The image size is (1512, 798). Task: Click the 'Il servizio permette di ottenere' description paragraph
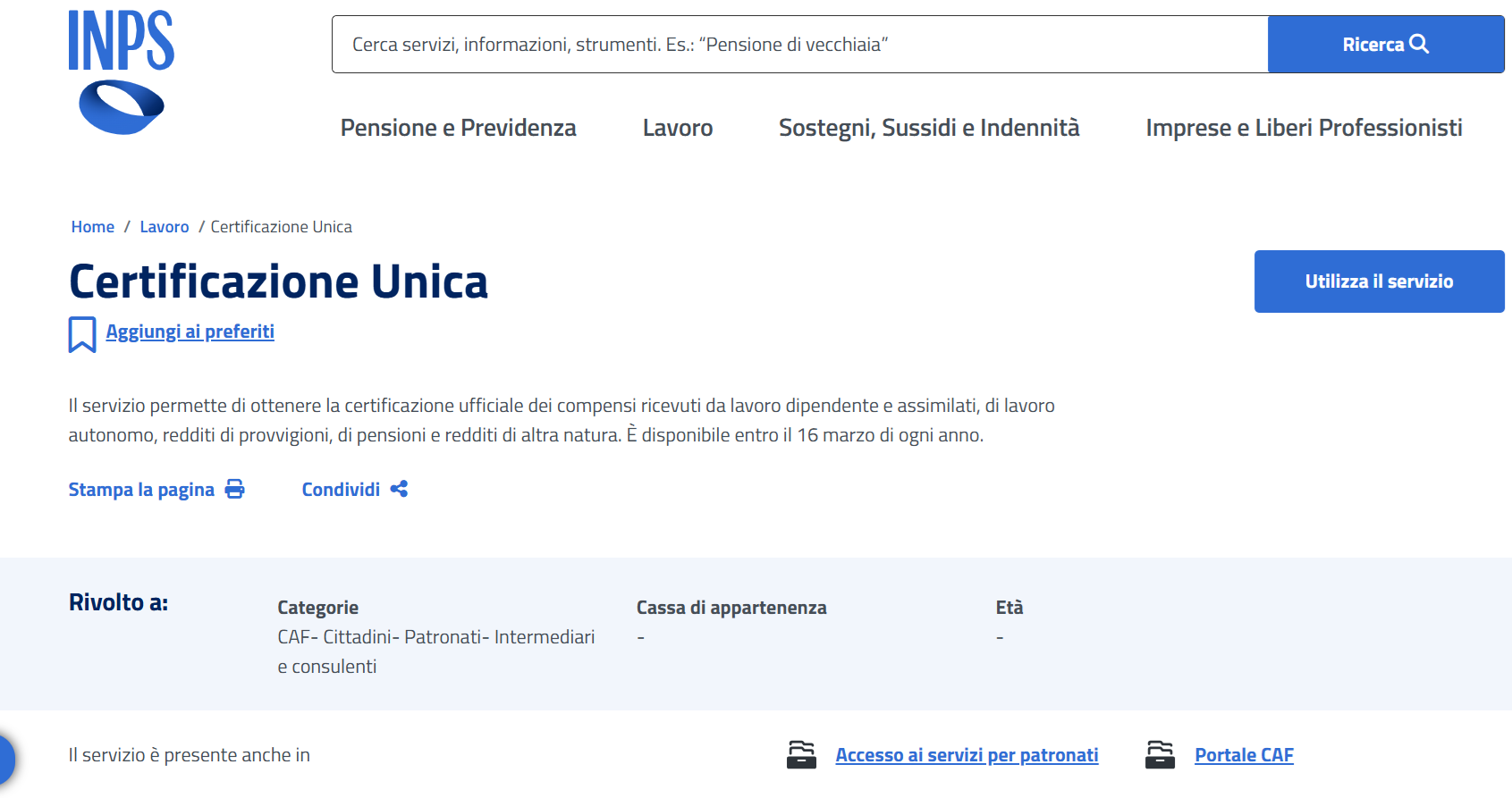pos(562,420)
